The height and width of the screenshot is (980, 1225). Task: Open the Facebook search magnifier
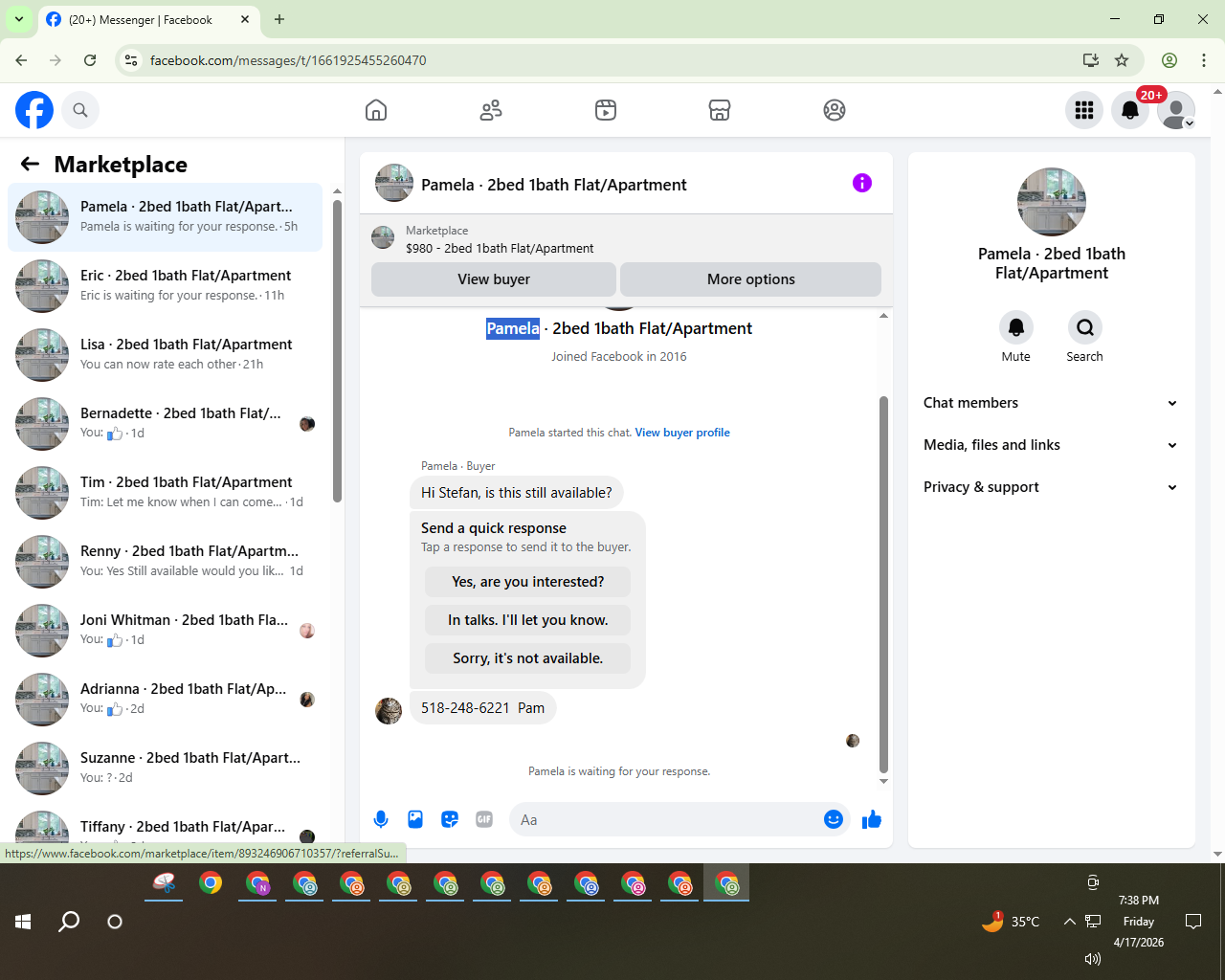click(80, 110)
